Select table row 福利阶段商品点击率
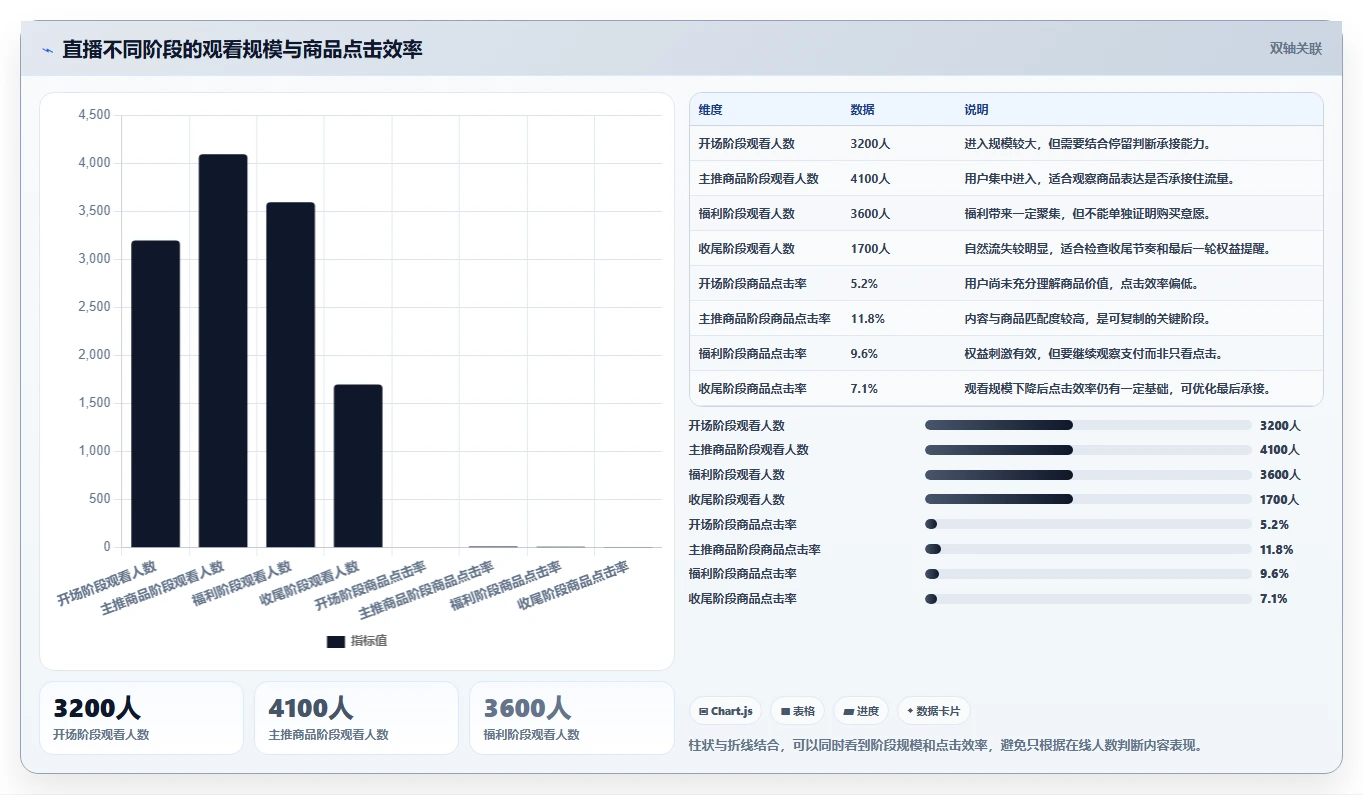The image size is (1363, 795). [x=1006, y=354]
